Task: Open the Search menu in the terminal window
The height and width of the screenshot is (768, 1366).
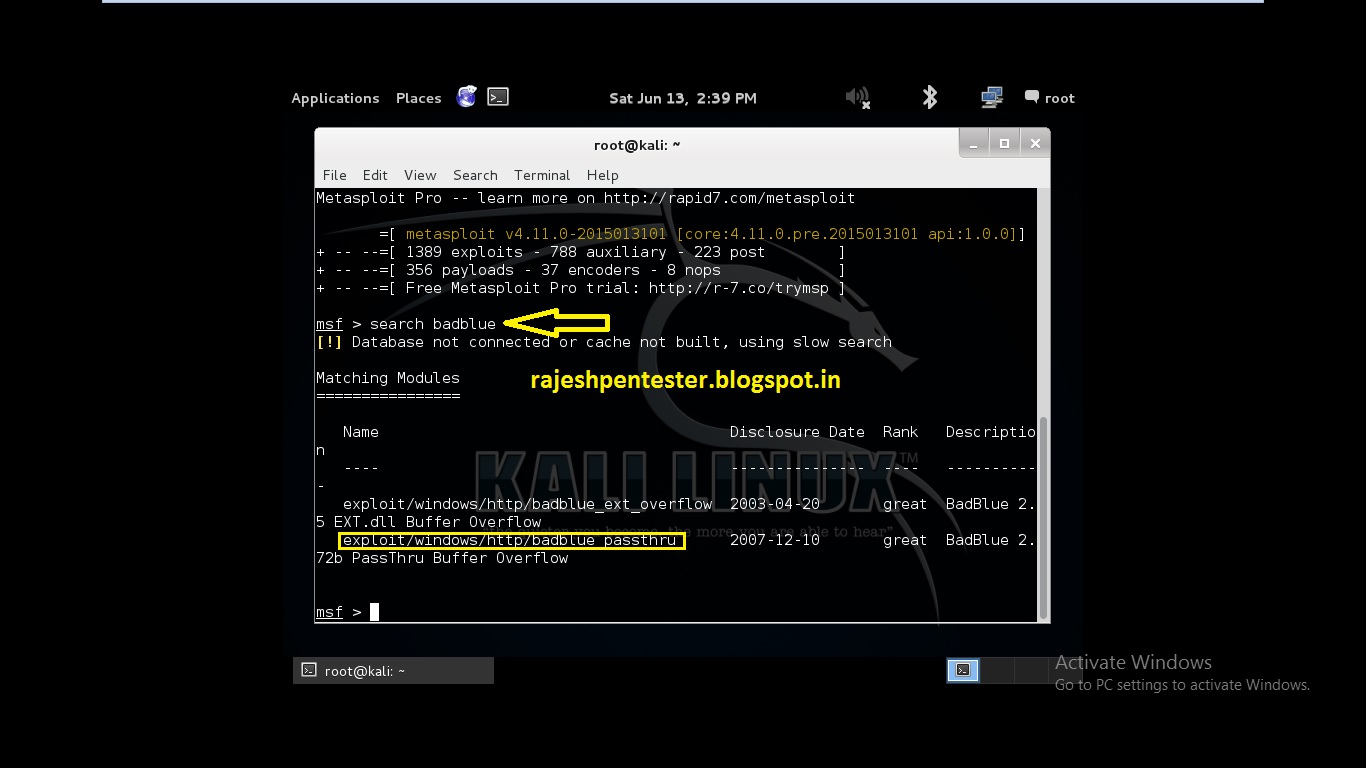Action: tap(475, 175)
